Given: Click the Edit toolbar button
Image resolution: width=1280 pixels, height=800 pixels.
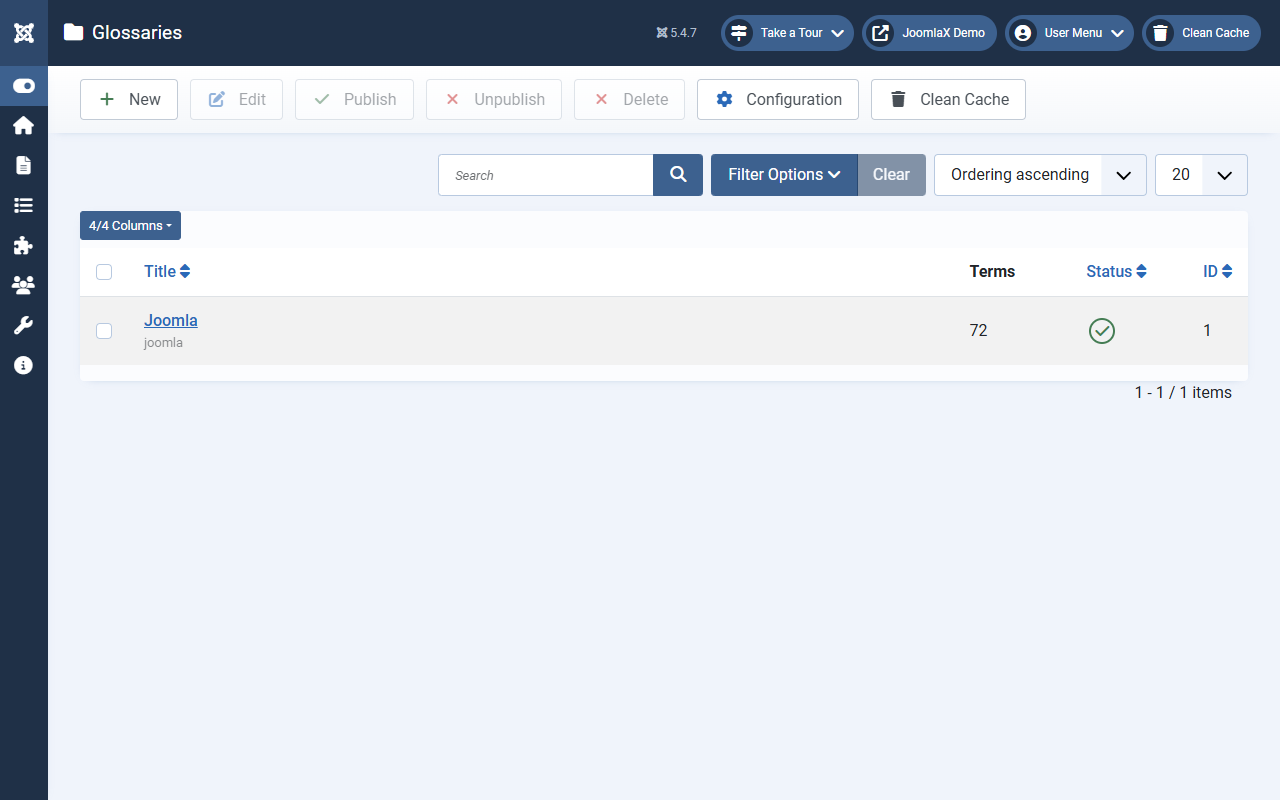Looking at the screenshot, I should pyautogui.click(x=236, y=100).
